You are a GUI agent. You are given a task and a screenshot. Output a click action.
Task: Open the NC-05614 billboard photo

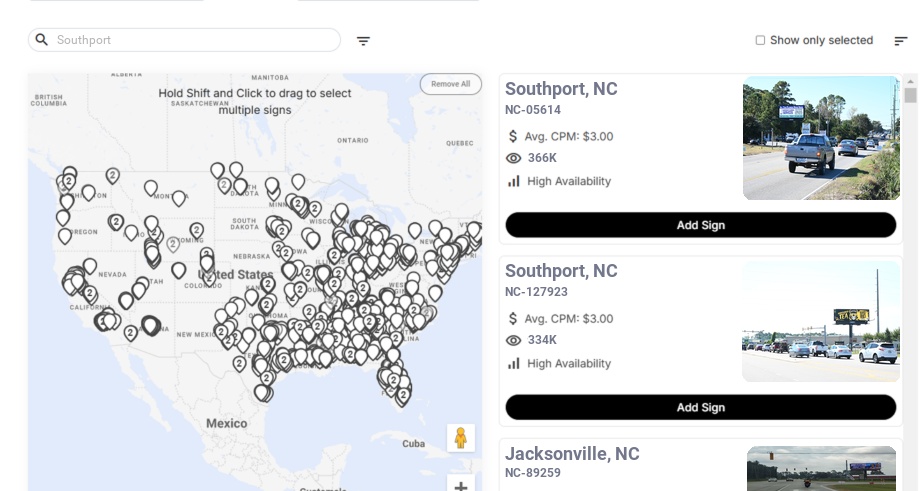[821, 138]
